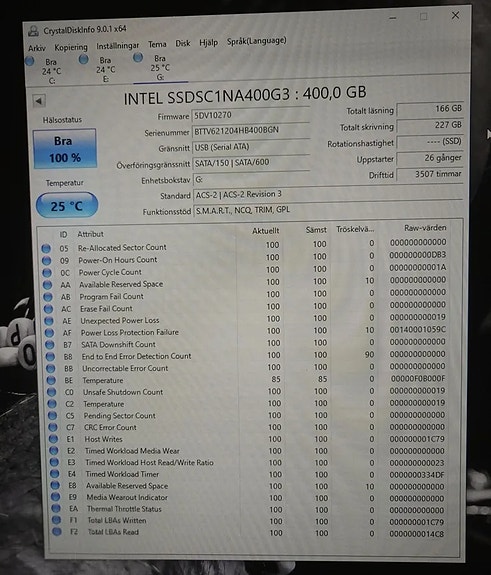Viewport: 491px width, 575px height.
Task: Click status icon for Timed Workload Host Read/Write Ratio
Action: coord(54,462)
